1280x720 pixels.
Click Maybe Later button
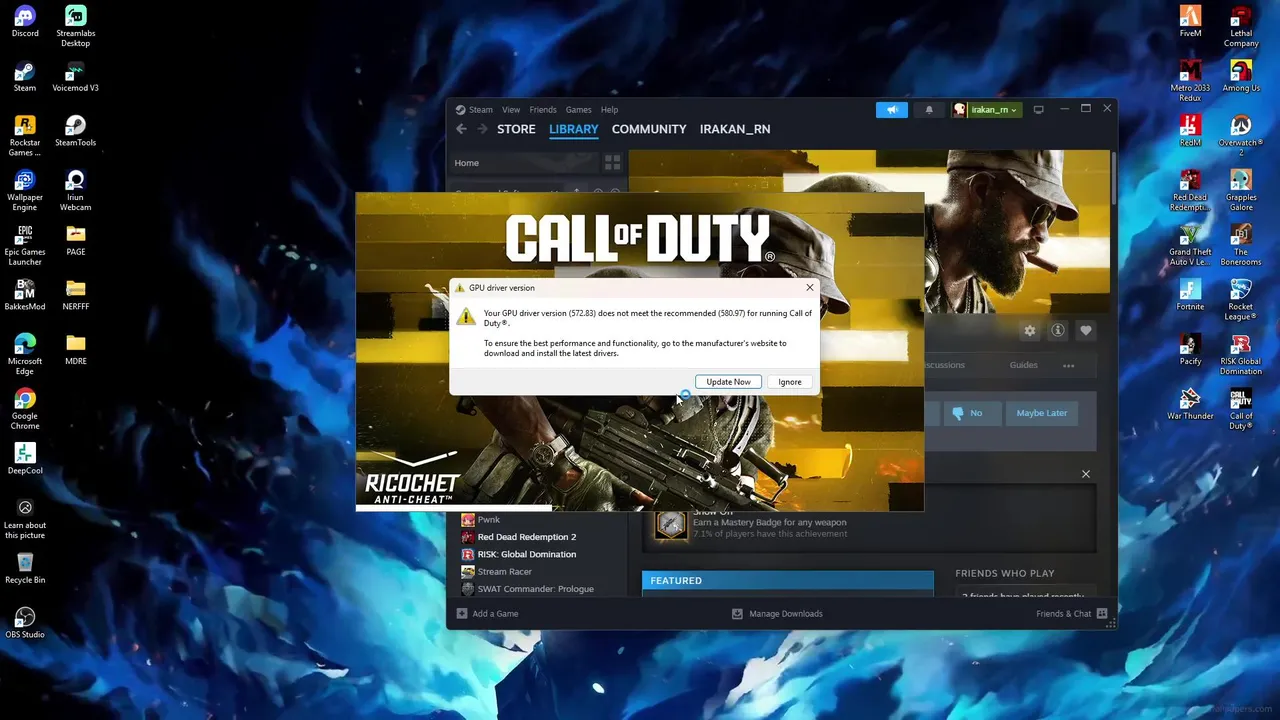[1042, 413]
